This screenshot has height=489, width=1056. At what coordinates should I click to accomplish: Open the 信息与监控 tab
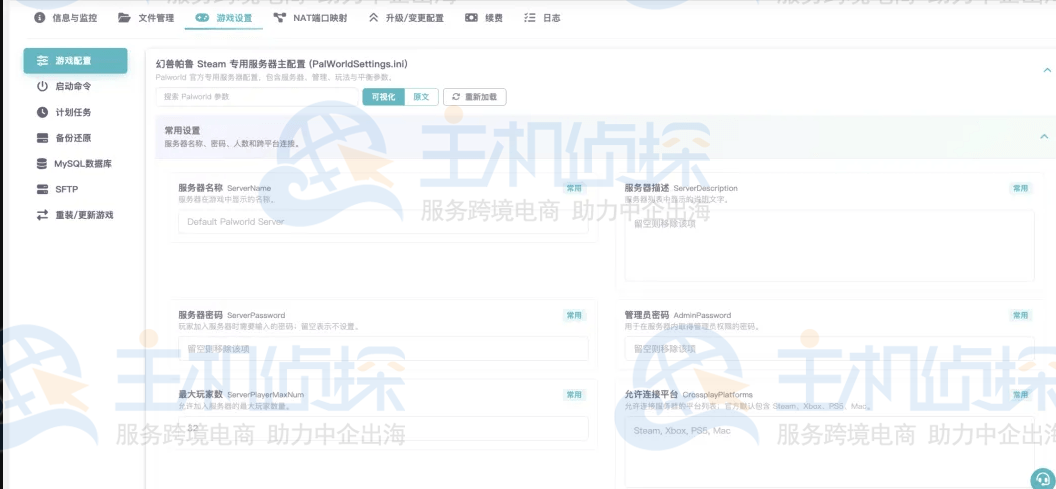[65, 18]
